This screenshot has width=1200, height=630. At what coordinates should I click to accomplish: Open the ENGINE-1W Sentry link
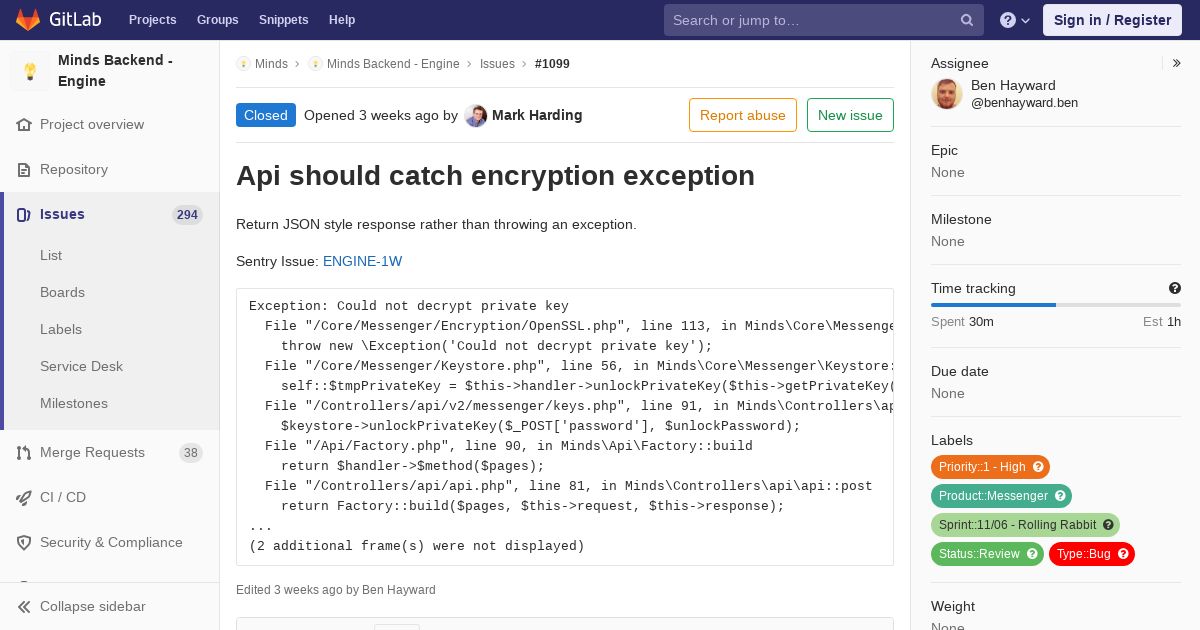coord(362,261)
